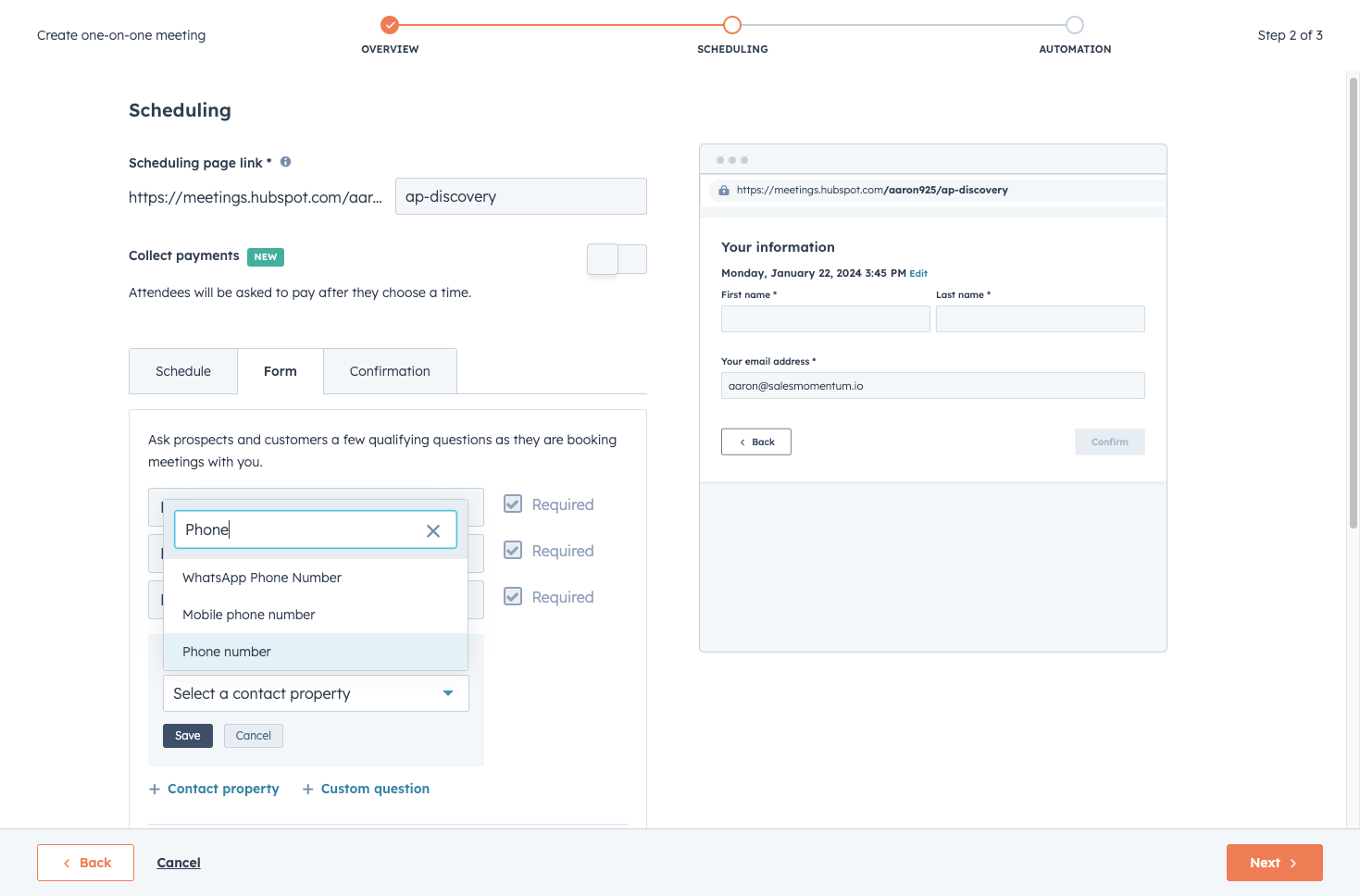Click the preview Back button
This screenshot has width=1360, height=896.
pyautogui.click(x=756, y=442)
